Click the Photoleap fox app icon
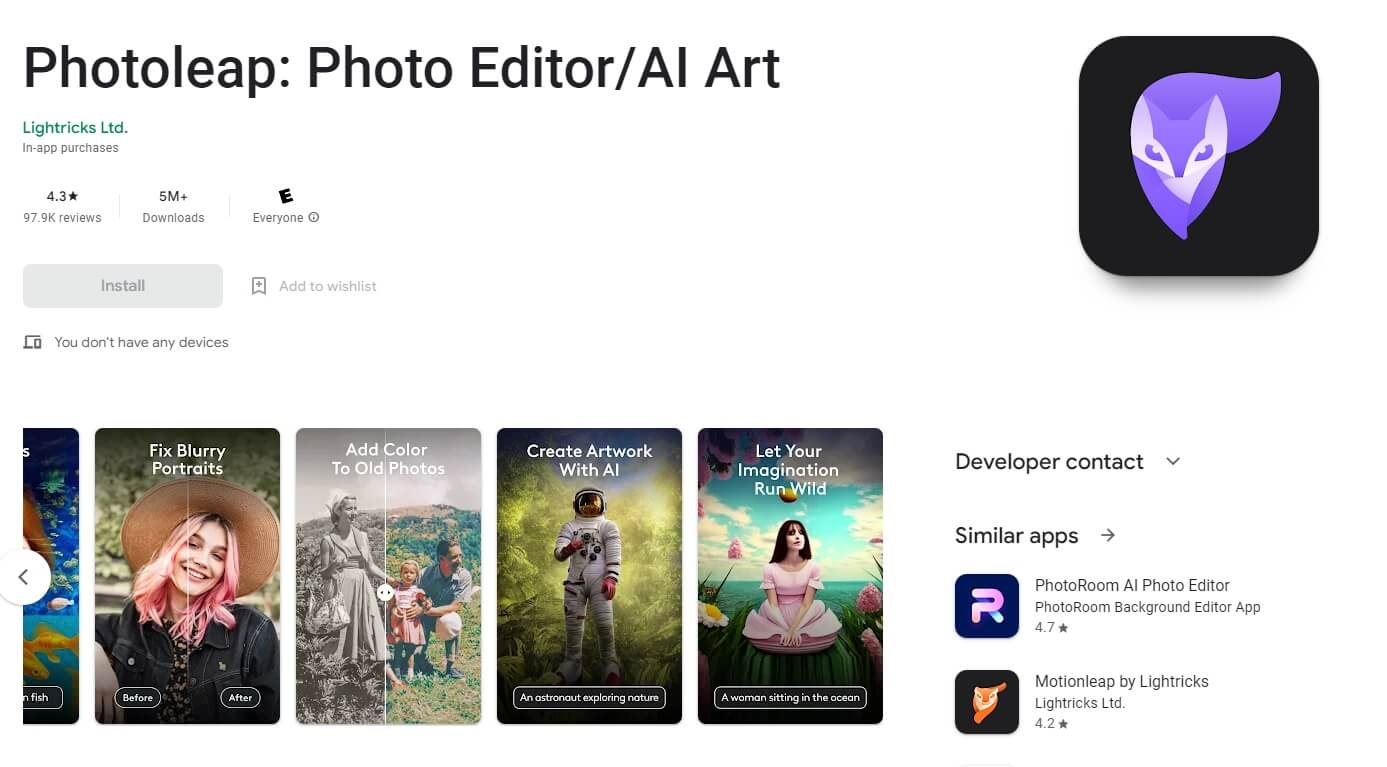Screen dimensions: 1387x767 (x=1198, y=156)
